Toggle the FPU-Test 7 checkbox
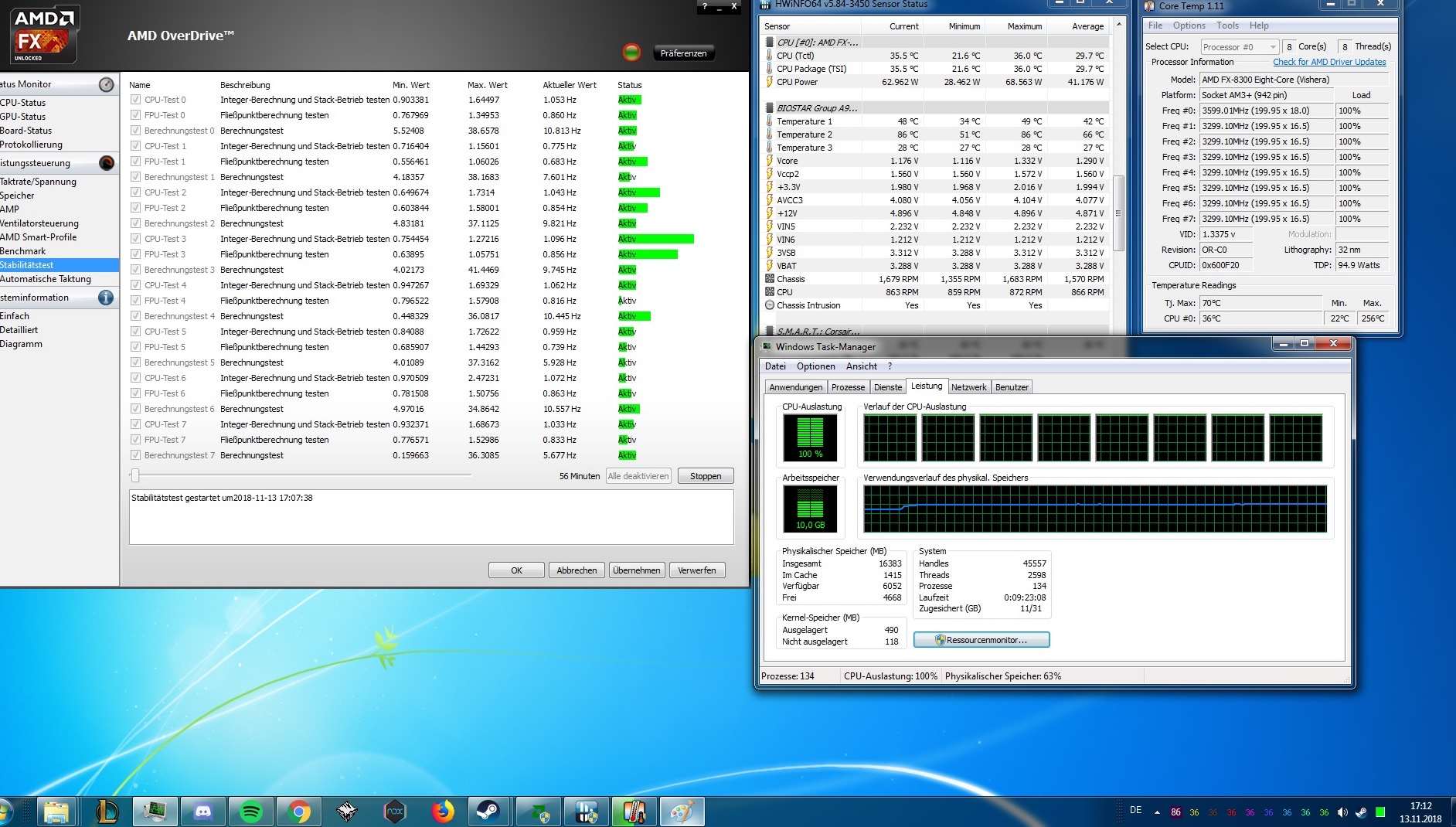1456x827 pixels. pyautogui.click(x=135, y=440)
